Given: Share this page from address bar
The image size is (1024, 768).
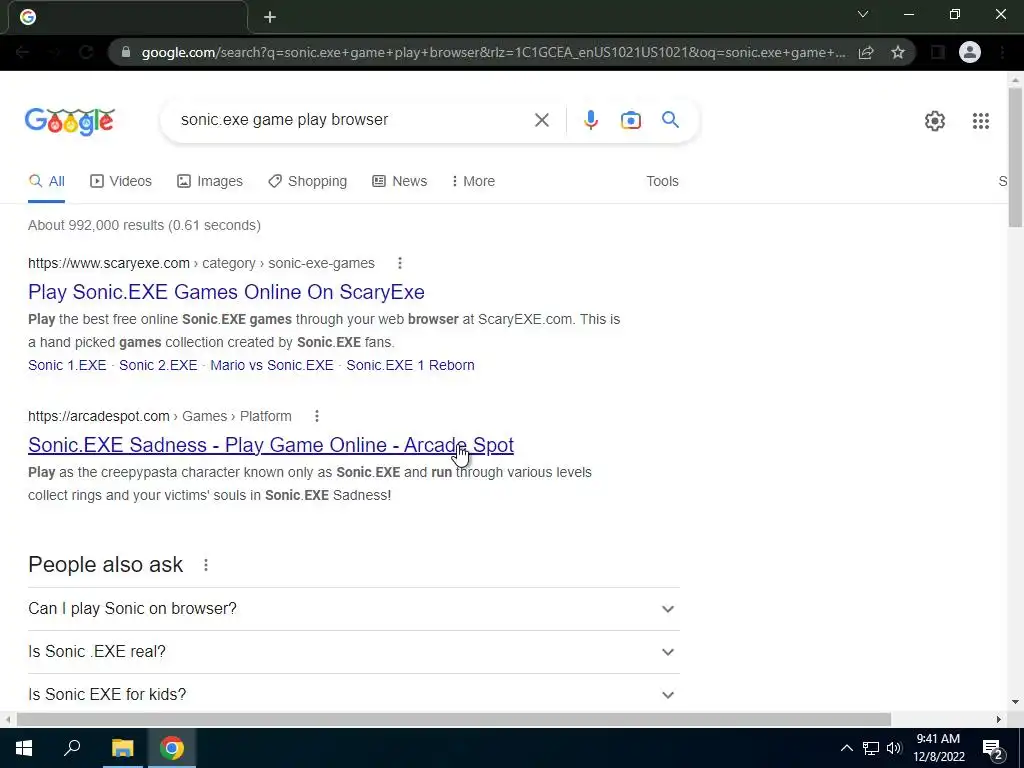Looking at the screenshot, I should (x=866, y=52).
